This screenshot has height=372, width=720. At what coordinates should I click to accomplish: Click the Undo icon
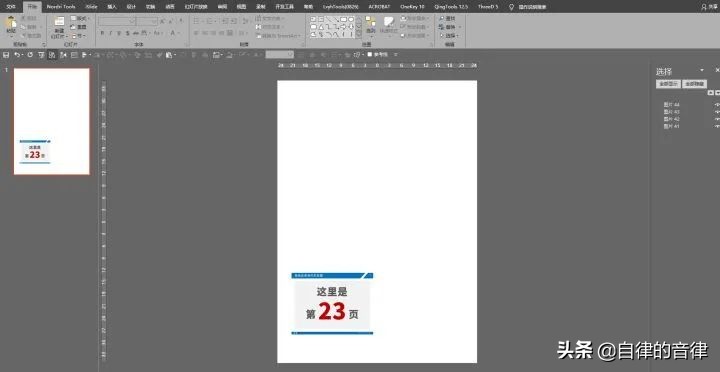coord(17,55)
